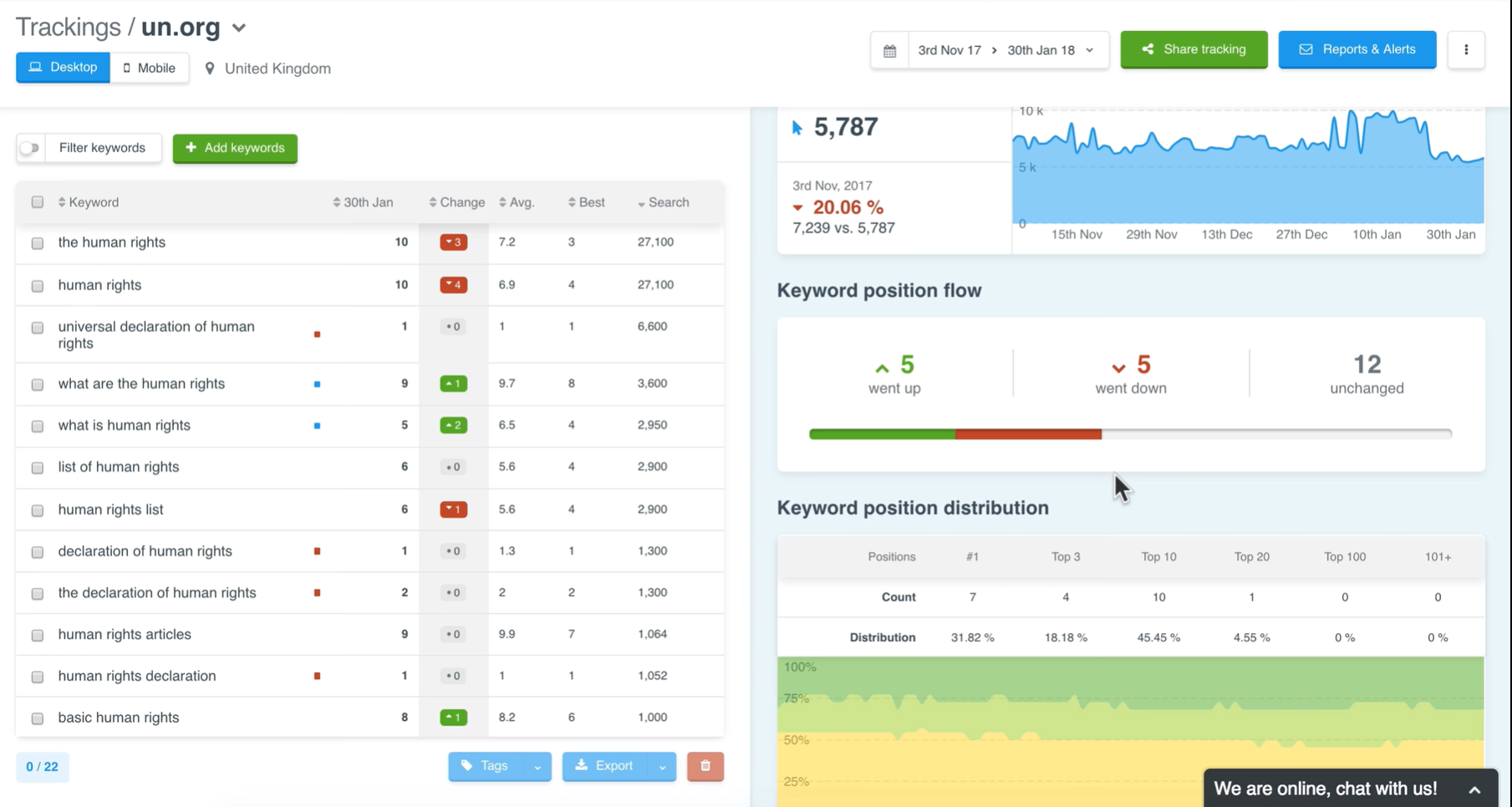Viewport: 1512px width, 807px height.
Task: Expand the chat widget chevron
Action: click(x=1474, y=789)
